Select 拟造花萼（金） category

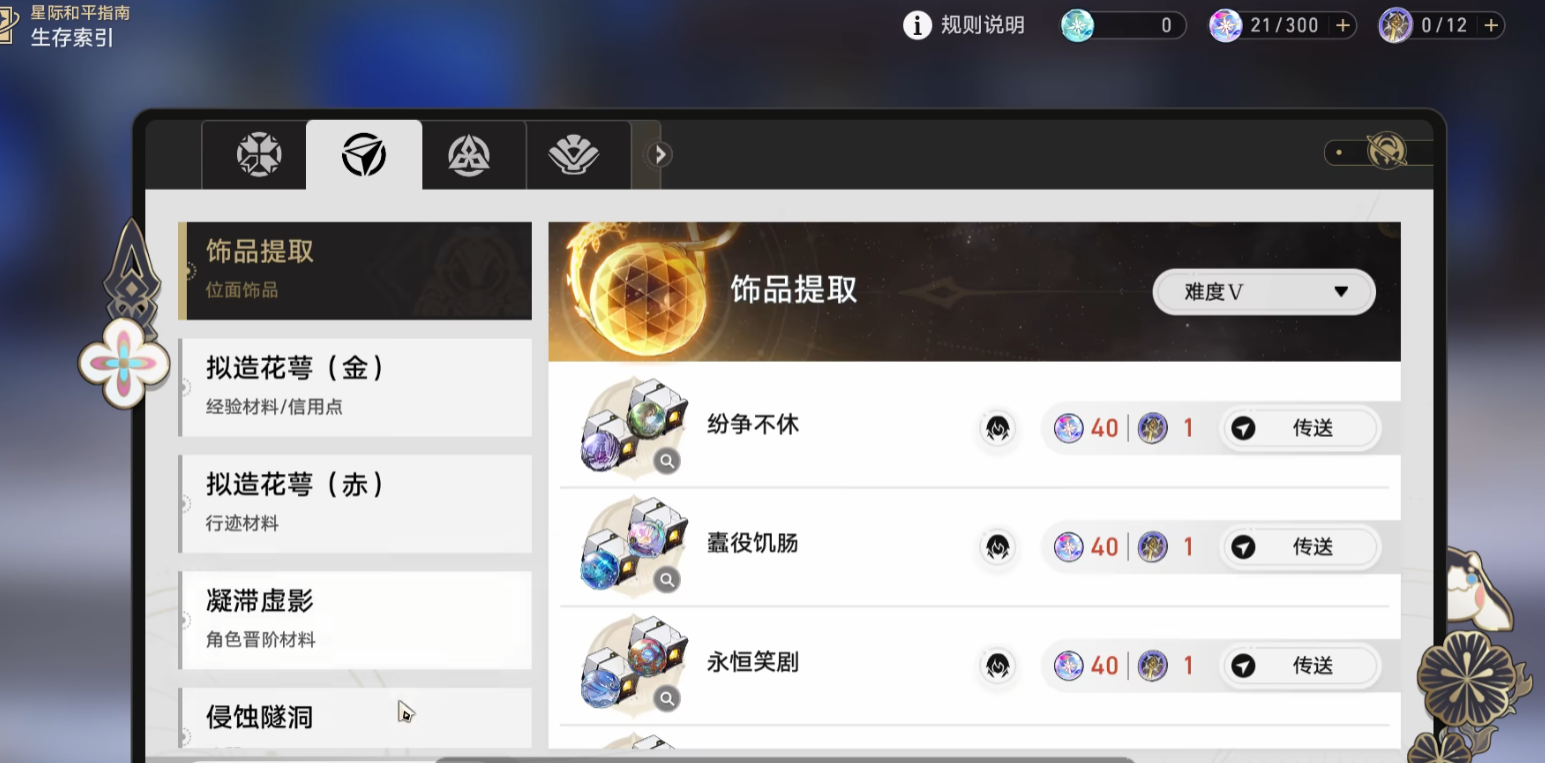click(x=355, y=387)
